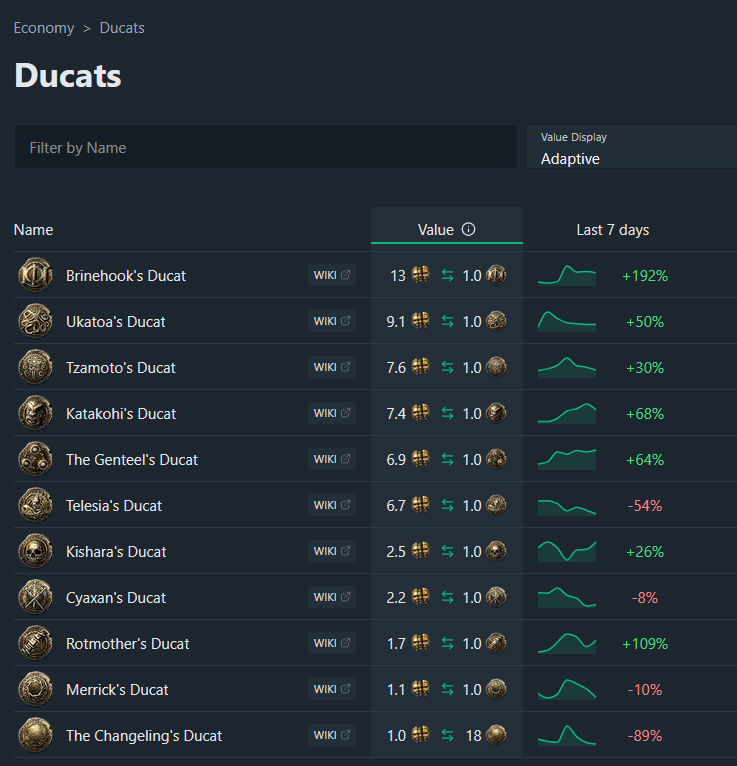Viewport: 737px width, 766px height.
Task: Focus the Filter by Name search field
Action: [266, 147]
